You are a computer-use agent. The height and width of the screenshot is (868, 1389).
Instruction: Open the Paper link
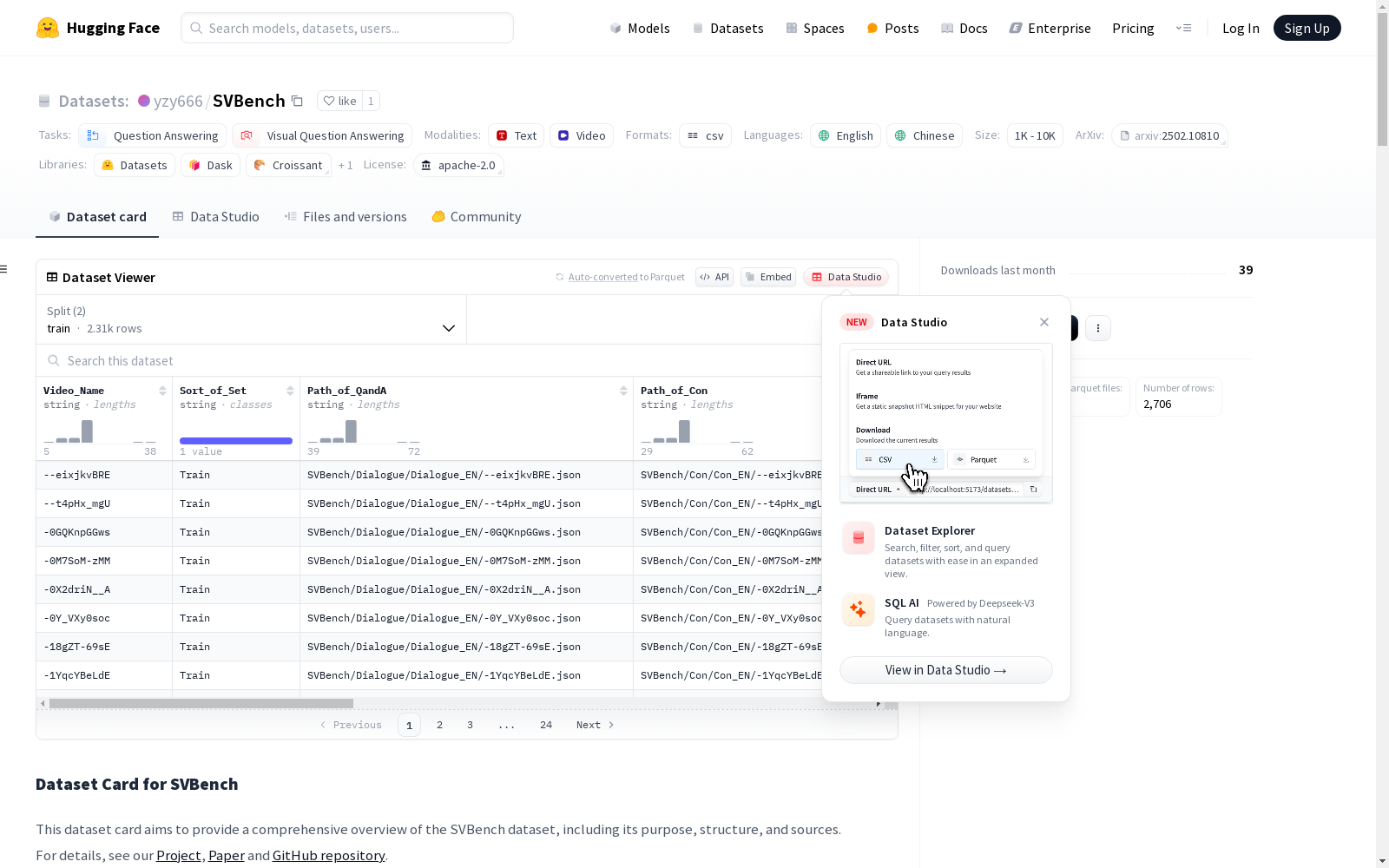pos(227,855)
